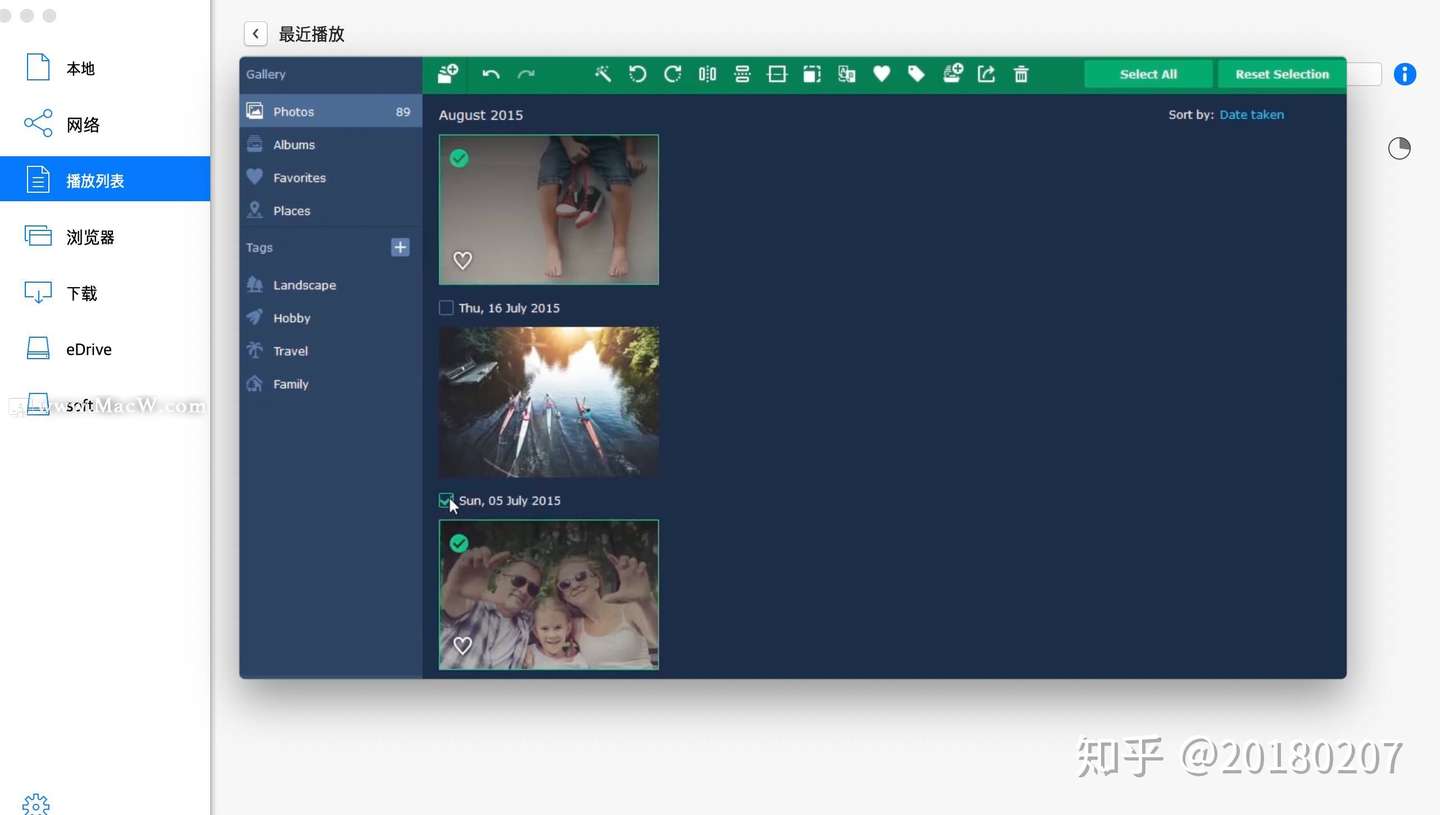Rotate photo clockwise

tap(672, 74)
